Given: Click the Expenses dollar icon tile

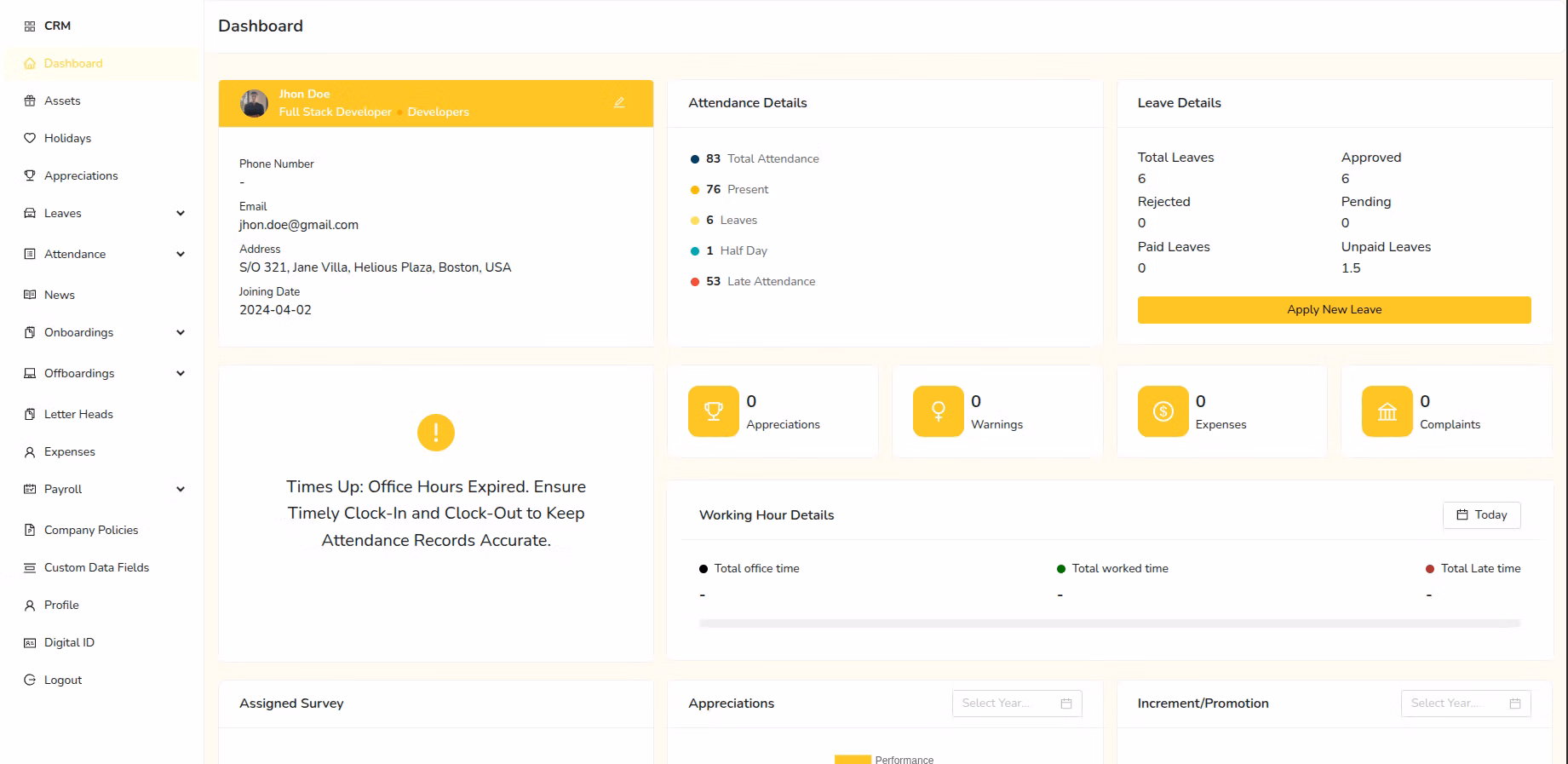Looking at the screenshot, I should click(1163, 411).
